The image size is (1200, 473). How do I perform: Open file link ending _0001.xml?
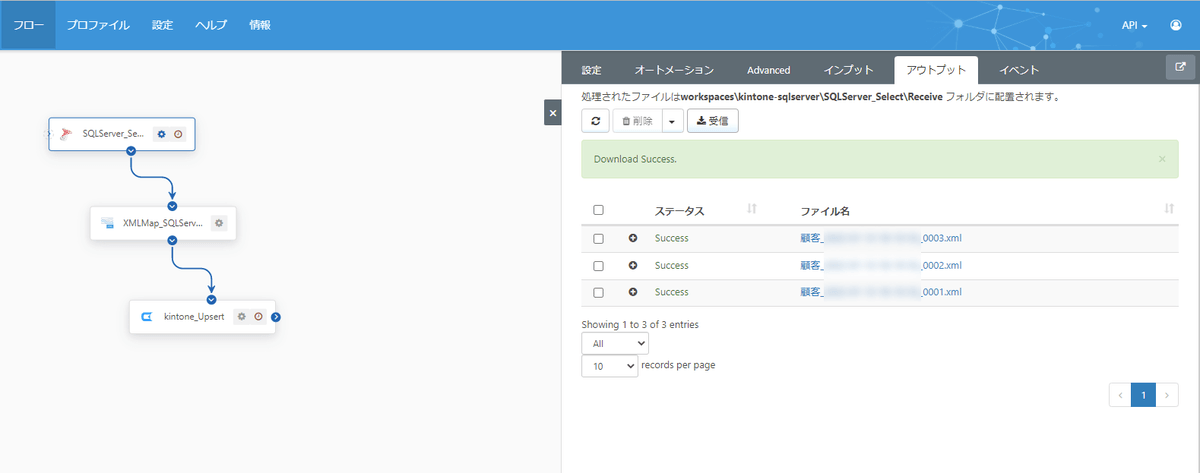(x=881, y=292)
